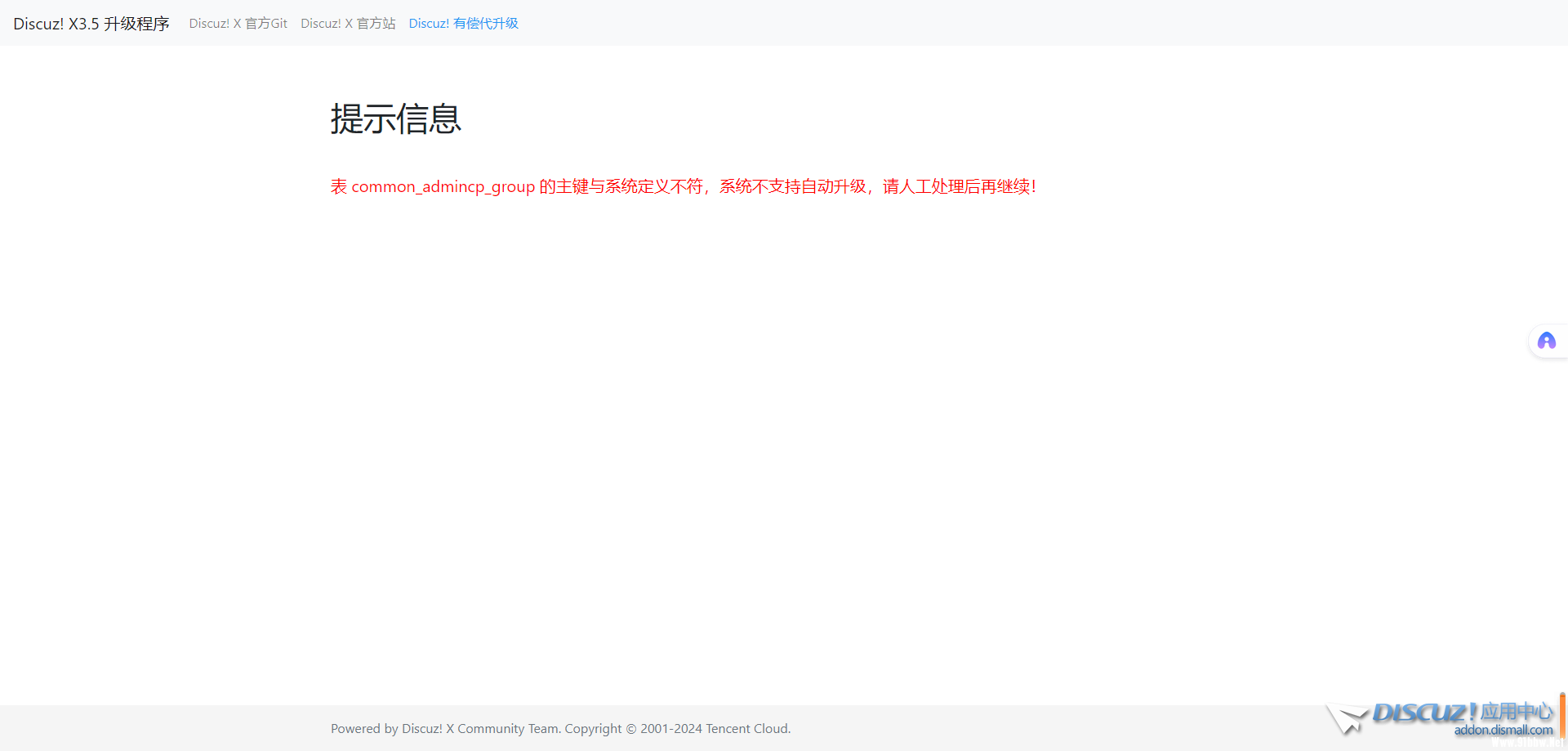Click the common_admincp_group table name
This screenshot has width=1568, height=751.
(x=443, y=187)
